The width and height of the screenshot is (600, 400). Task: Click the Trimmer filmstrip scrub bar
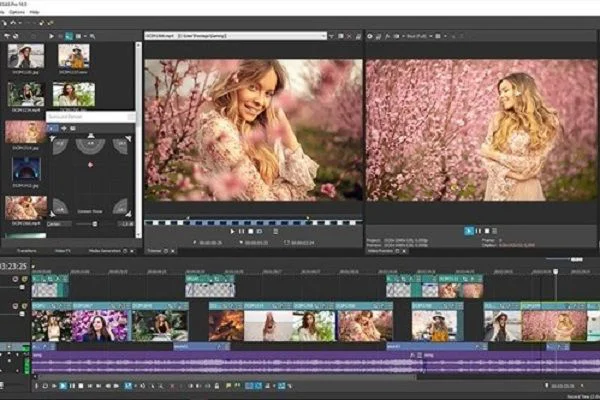(x=253, y=222)
